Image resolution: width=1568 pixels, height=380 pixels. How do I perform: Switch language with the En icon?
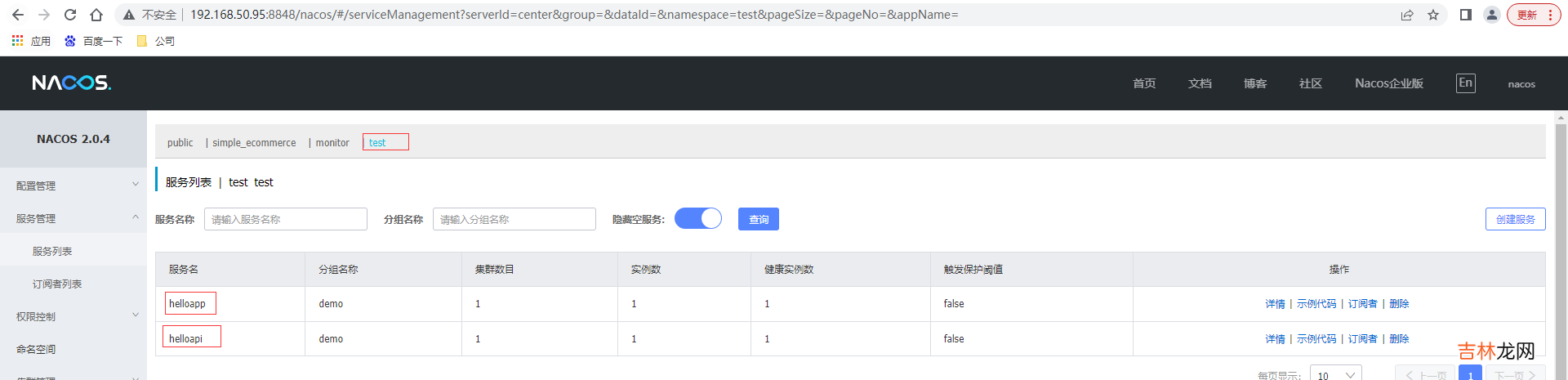coord(1465,83)
